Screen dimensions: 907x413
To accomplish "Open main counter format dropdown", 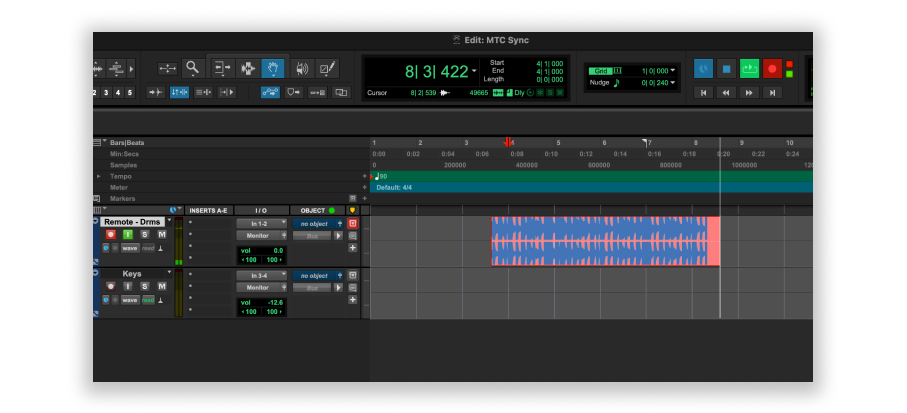I will (x=474, y=71).
